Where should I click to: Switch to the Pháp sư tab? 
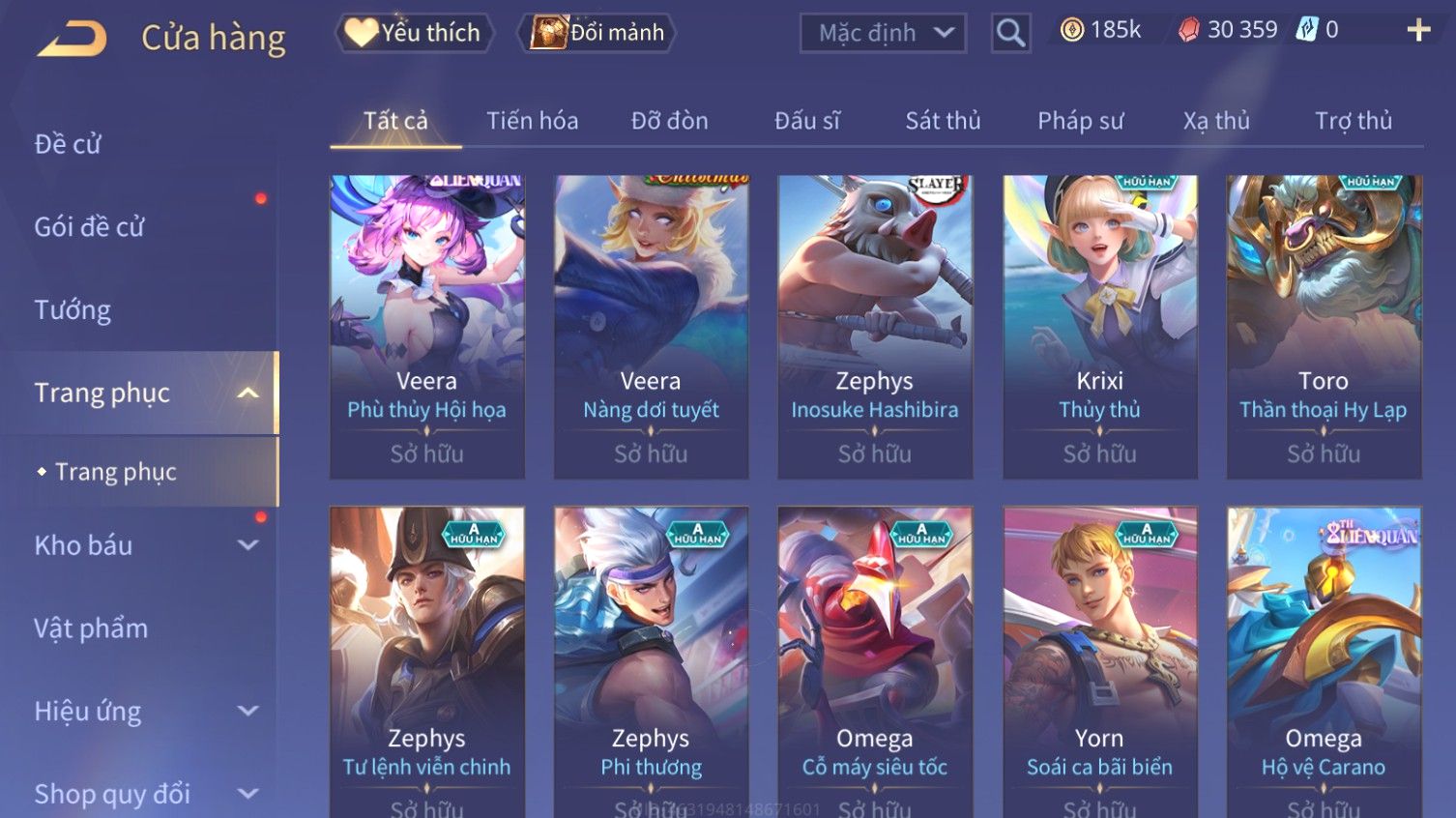[1081, 121]
